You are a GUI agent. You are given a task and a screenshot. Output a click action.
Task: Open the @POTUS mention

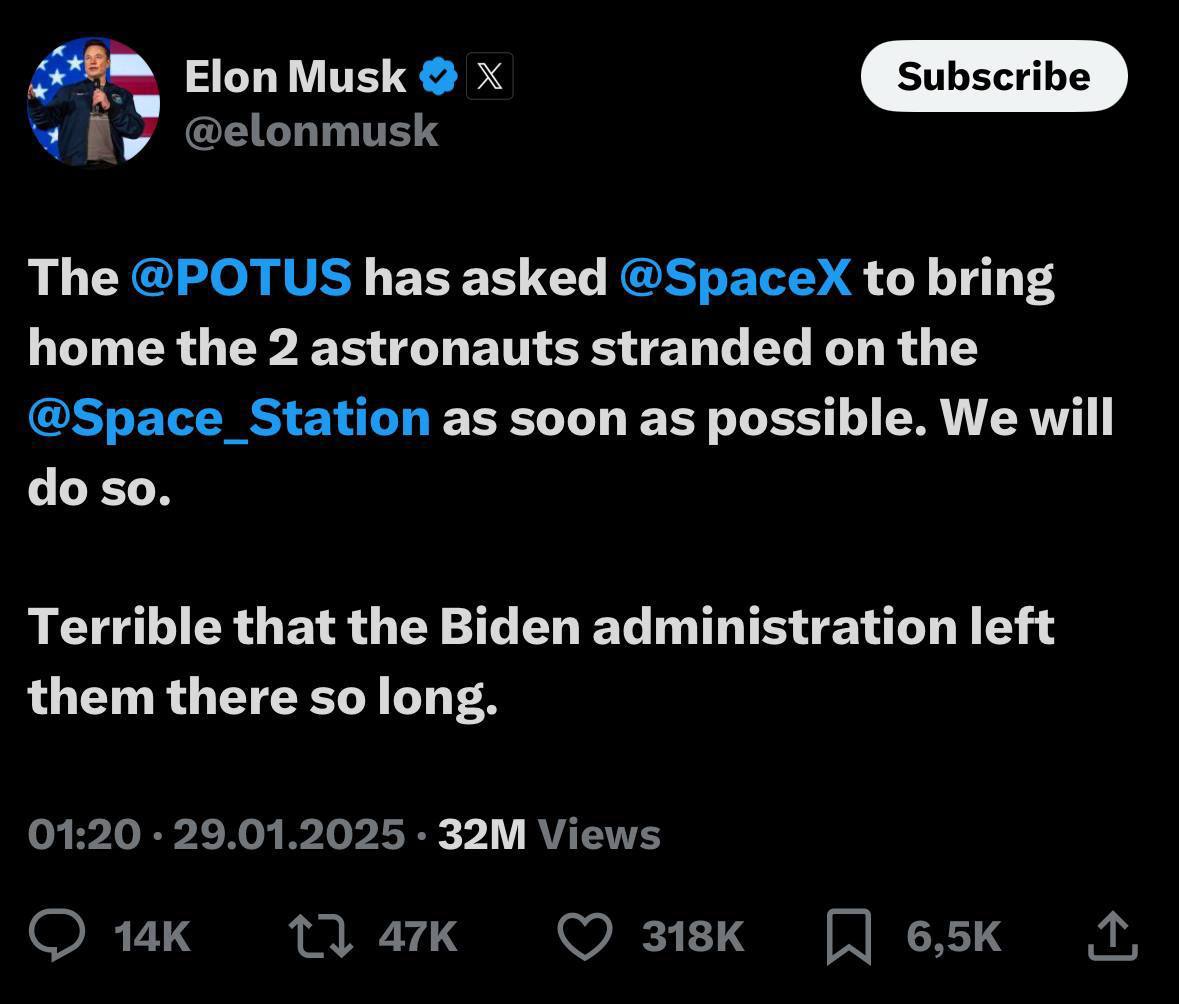point(241,277)
